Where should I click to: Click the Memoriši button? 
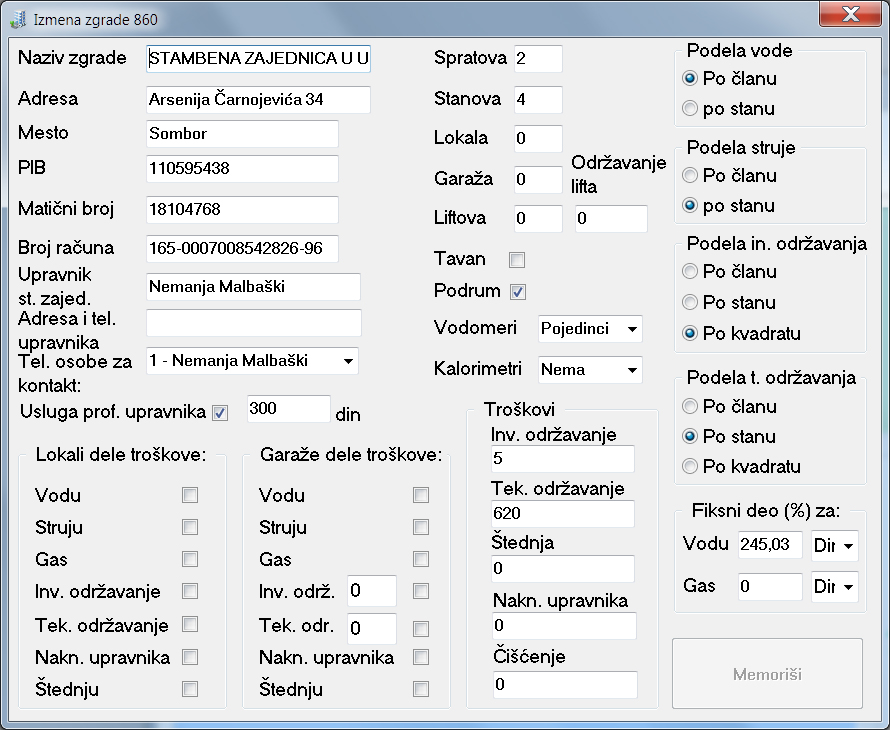click(767, 674)
